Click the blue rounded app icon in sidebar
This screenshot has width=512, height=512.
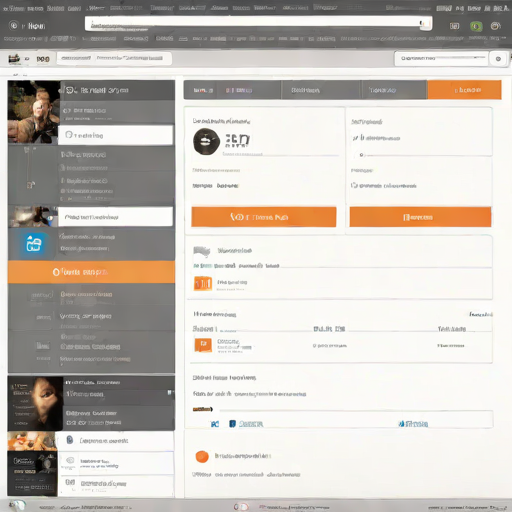point(34,244)
